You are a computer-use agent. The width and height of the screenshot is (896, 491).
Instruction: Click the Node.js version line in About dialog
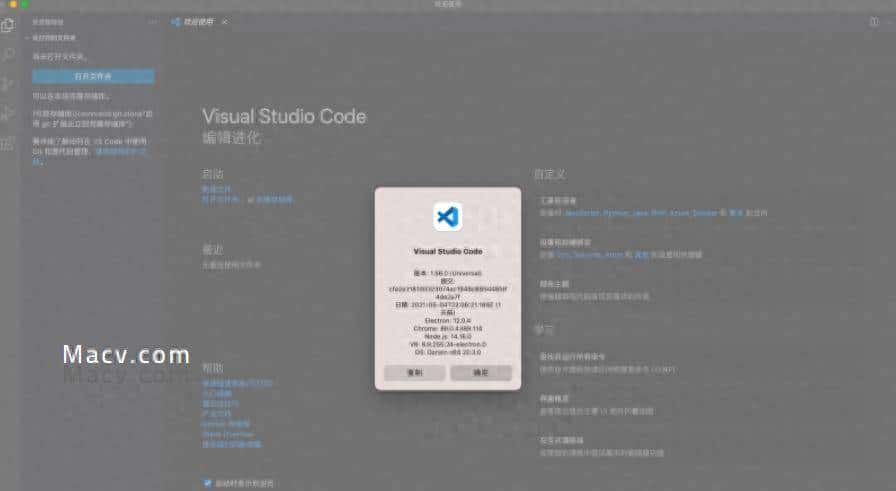[x=447, y=337]
